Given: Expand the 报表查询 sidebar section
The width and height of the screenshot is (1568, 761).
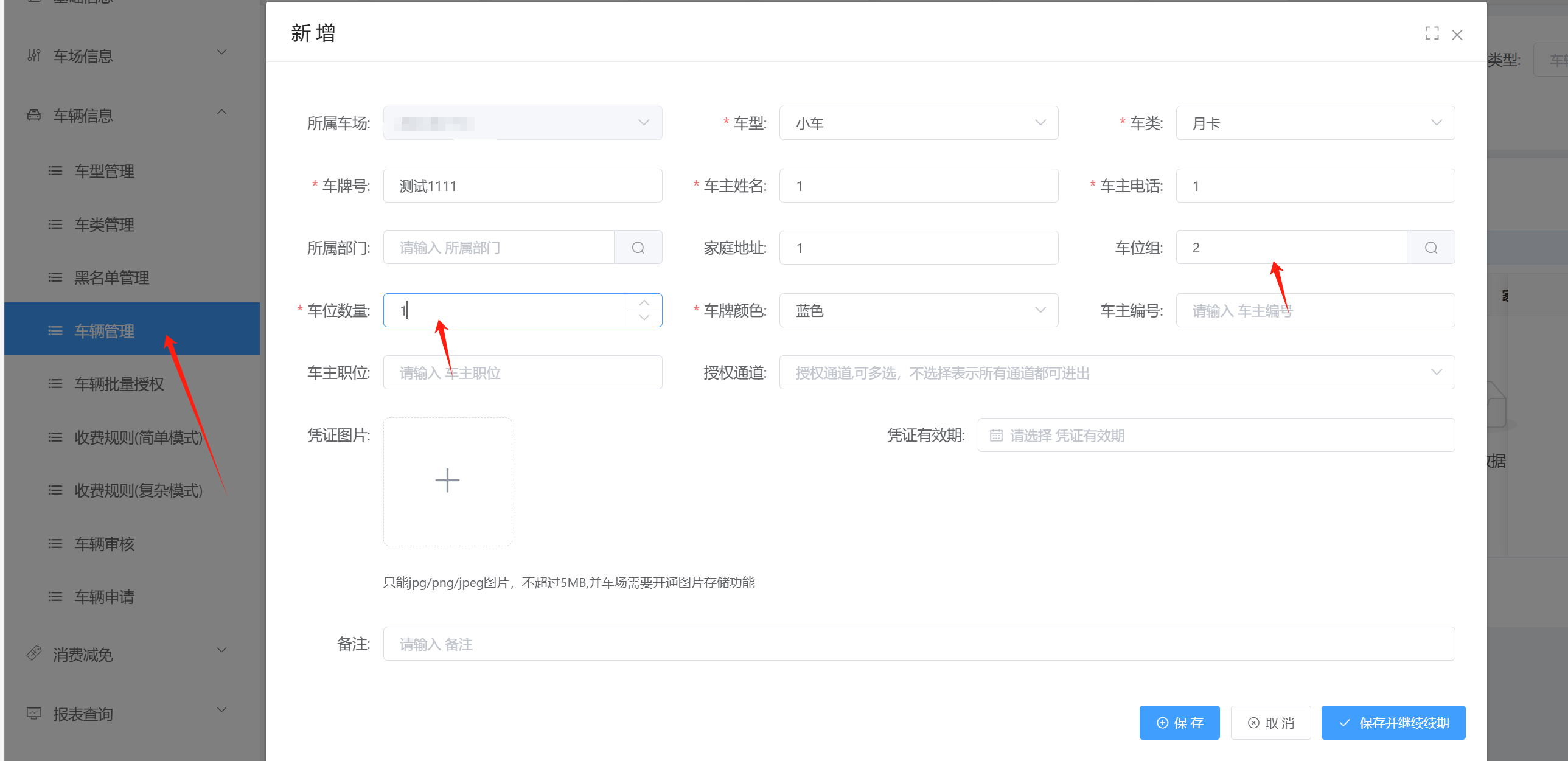Looking at the screenshot, I should (221, 710).
